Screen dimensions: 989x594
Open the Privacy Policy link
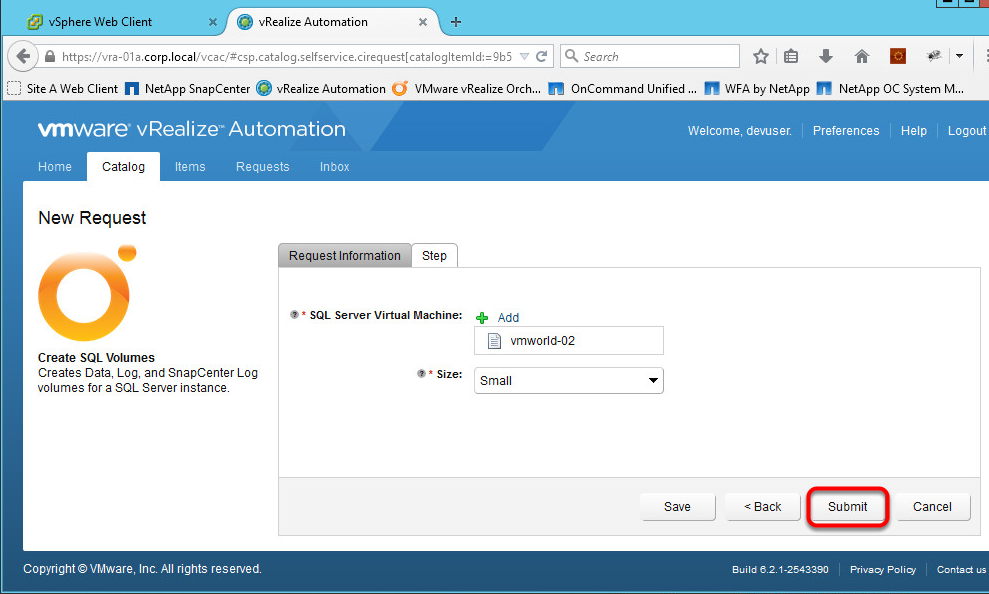pos(882,569)
